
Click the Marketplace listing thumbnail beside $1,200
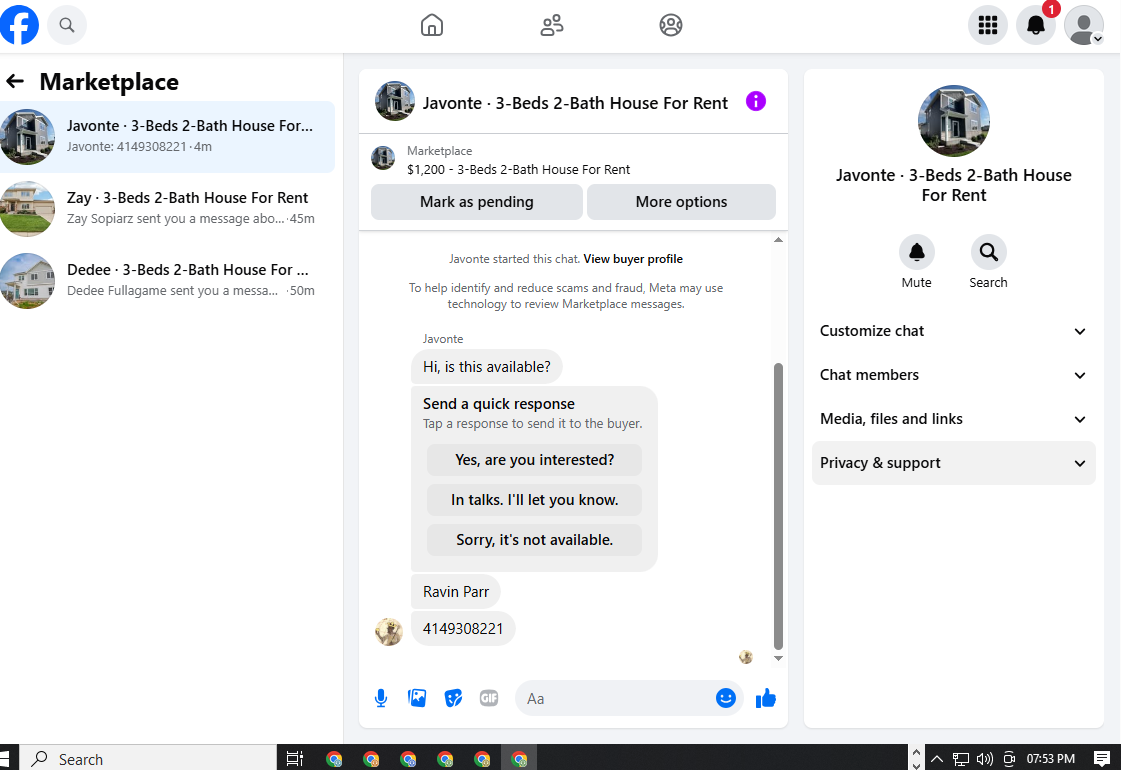pyautogui.click(x=383, y=157)
